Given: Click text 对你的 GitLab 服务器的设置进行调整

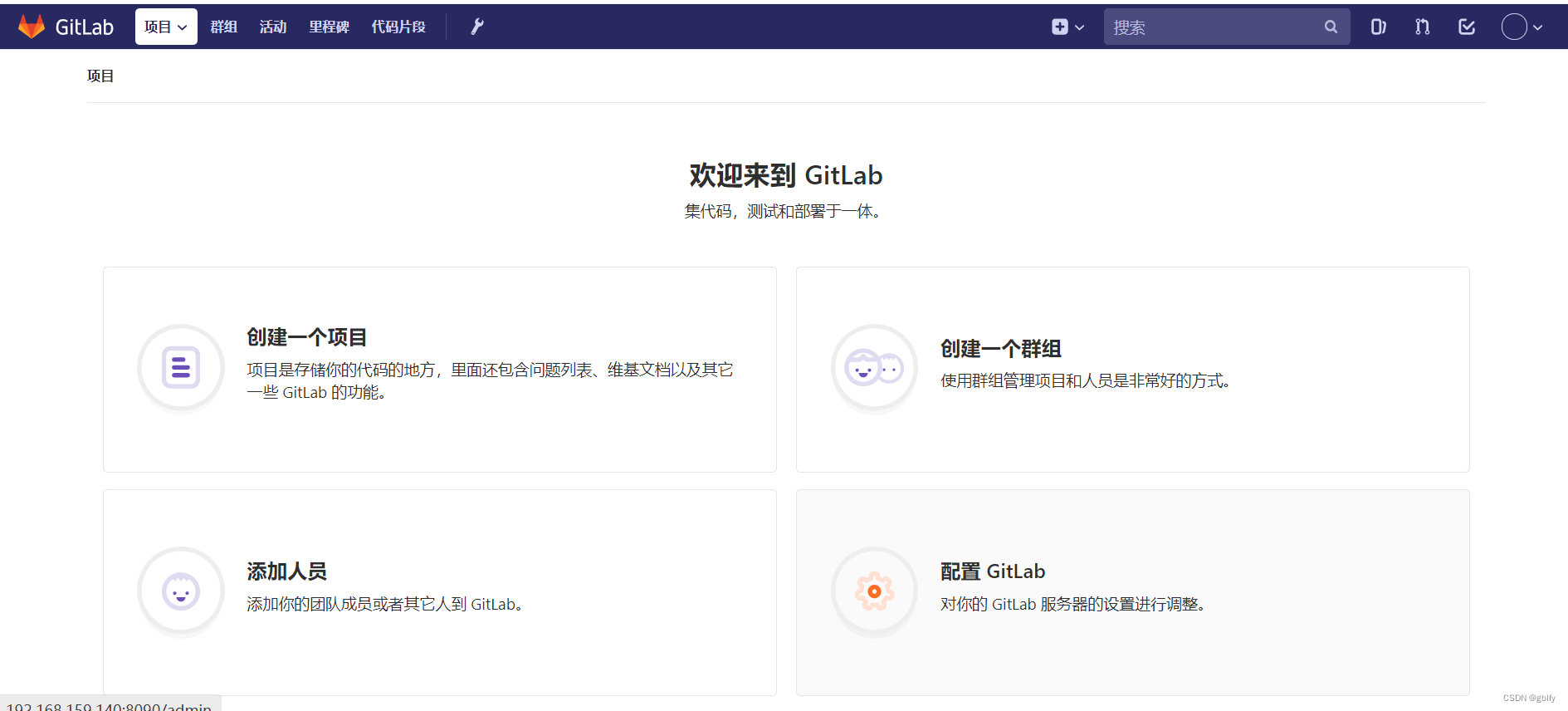Looking at the screenshot, I should 1074,604.
